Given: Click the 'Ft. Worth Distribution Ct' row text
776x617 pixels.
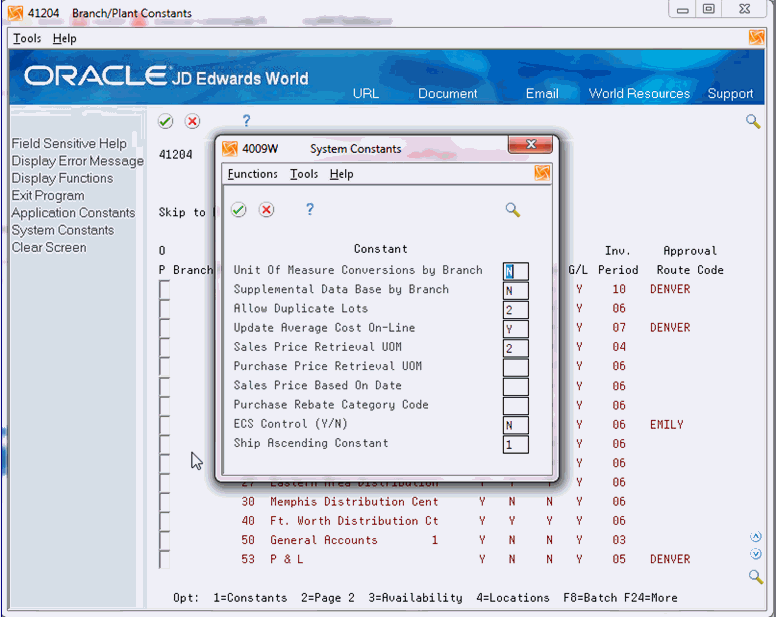Looking at the screenshot, I should [x=354, y=521].
